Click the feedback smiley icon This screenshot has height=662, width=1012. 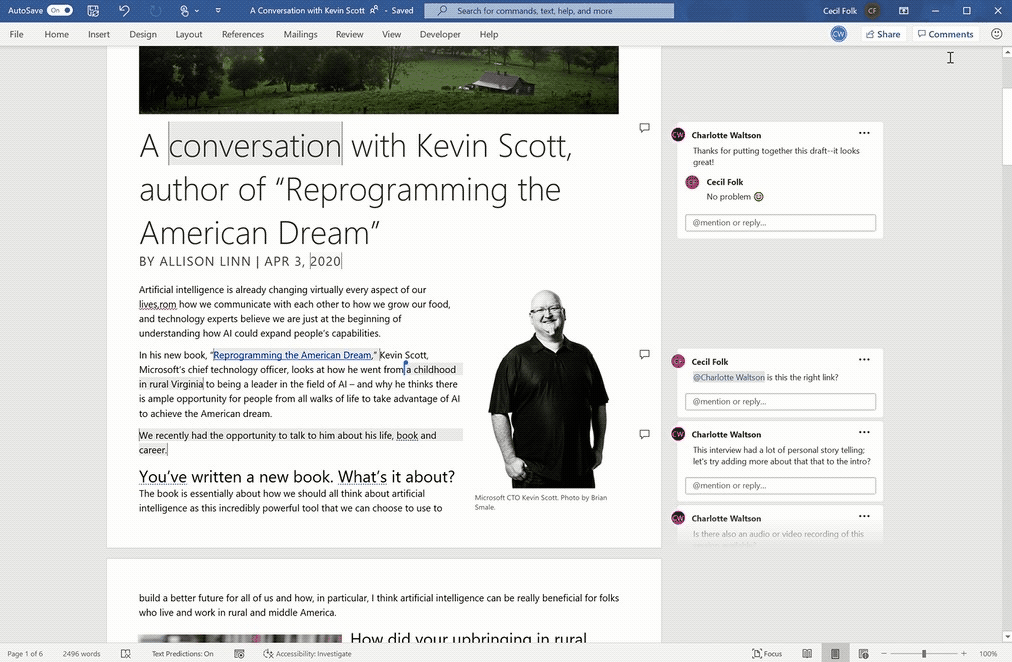pyautogui.click(x=997, y=34)
